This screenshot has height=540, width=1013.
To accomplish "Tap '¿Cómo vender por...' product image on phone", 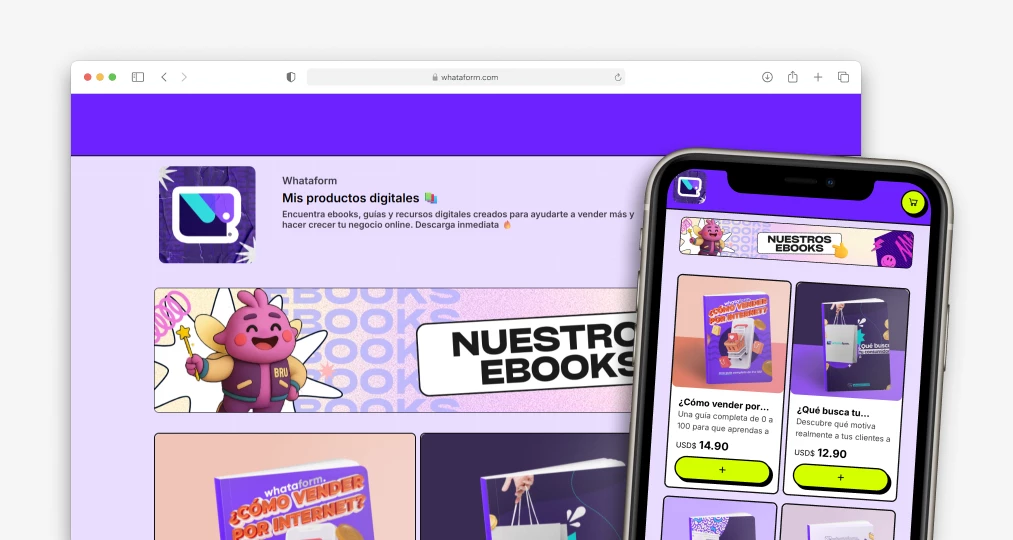I will [730, 335].
